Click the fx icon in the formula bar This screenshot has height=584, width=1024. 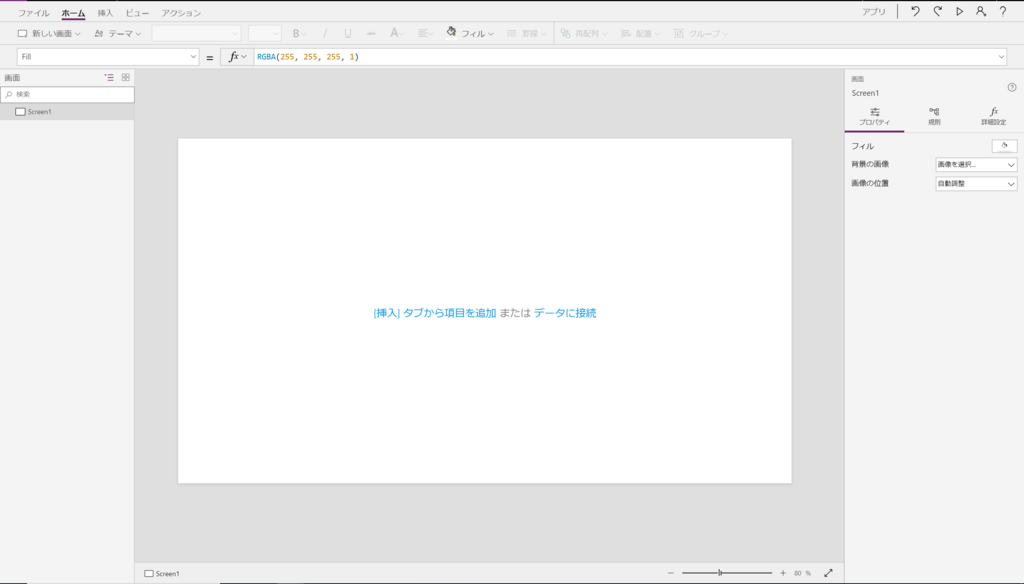coord(232,56)
